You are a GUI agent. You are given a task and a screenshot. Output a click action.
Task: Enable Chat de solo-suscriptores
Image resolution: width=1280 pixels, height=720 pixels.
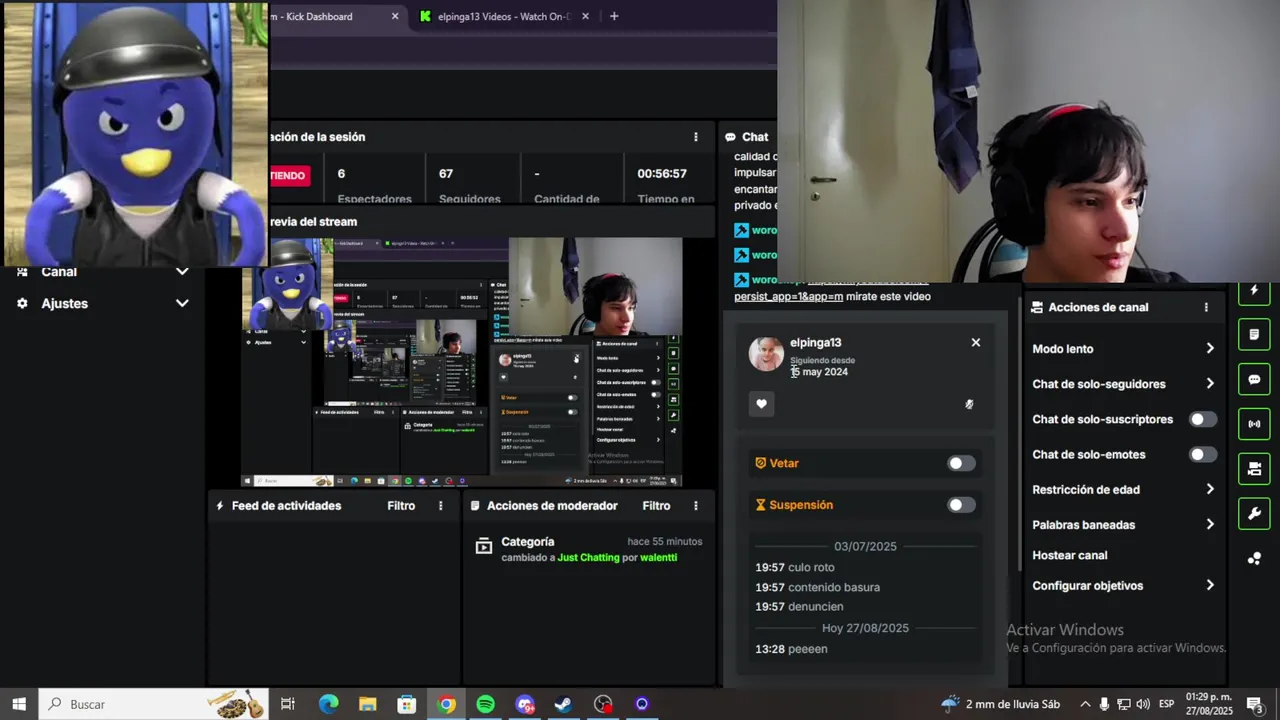pos(1203,419)
